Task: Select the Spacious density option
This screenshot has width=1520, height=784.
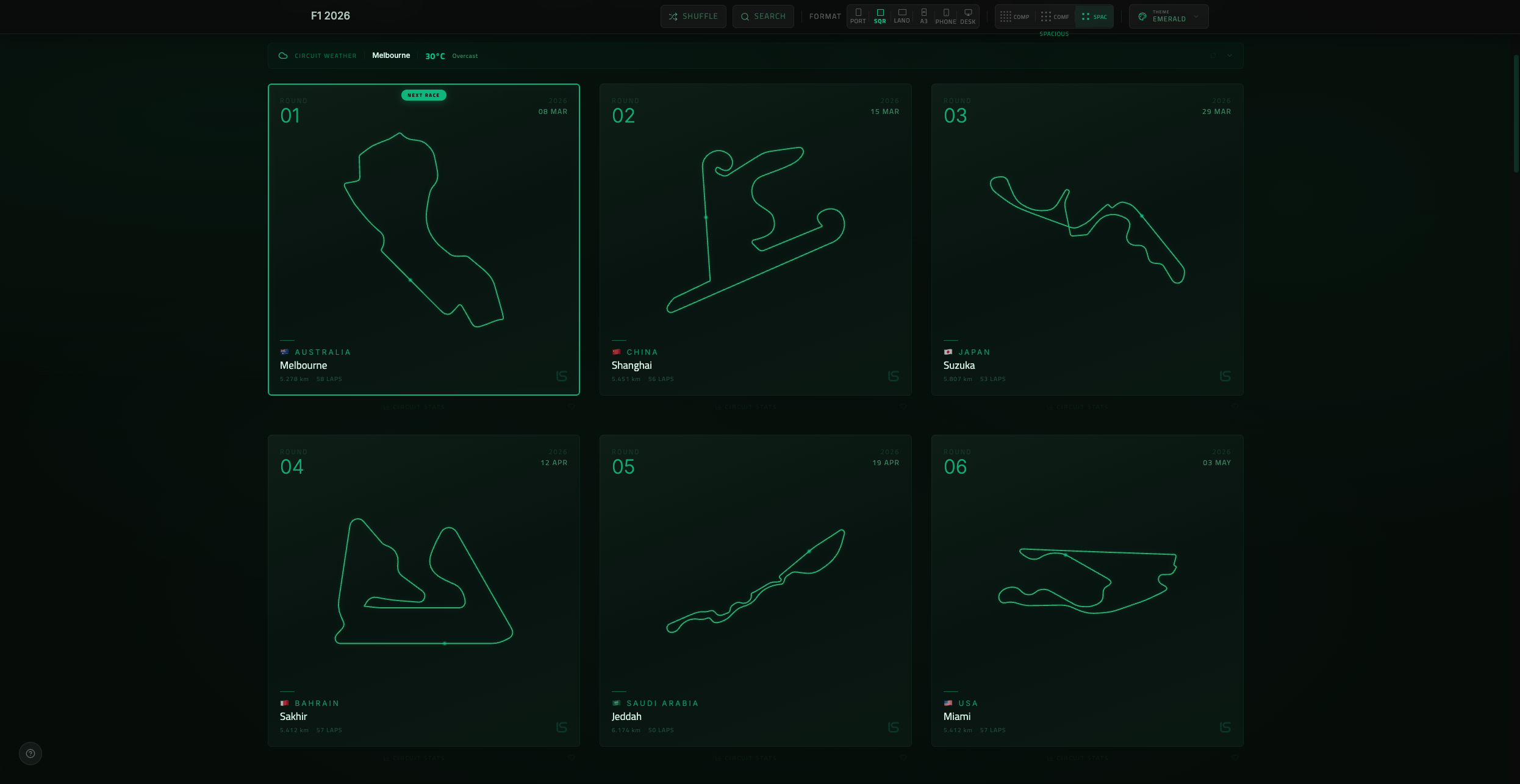Action: (x=1094, y=16)
